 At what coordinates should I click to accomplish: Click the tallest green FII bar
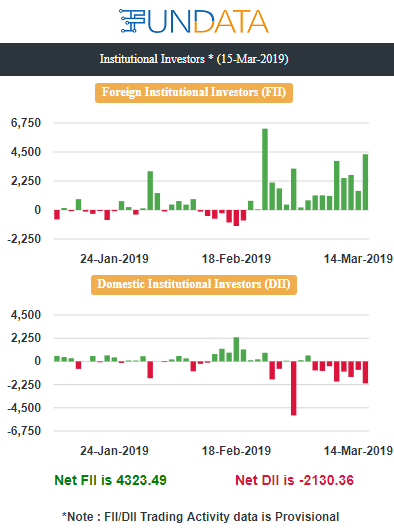coord(265,169)
